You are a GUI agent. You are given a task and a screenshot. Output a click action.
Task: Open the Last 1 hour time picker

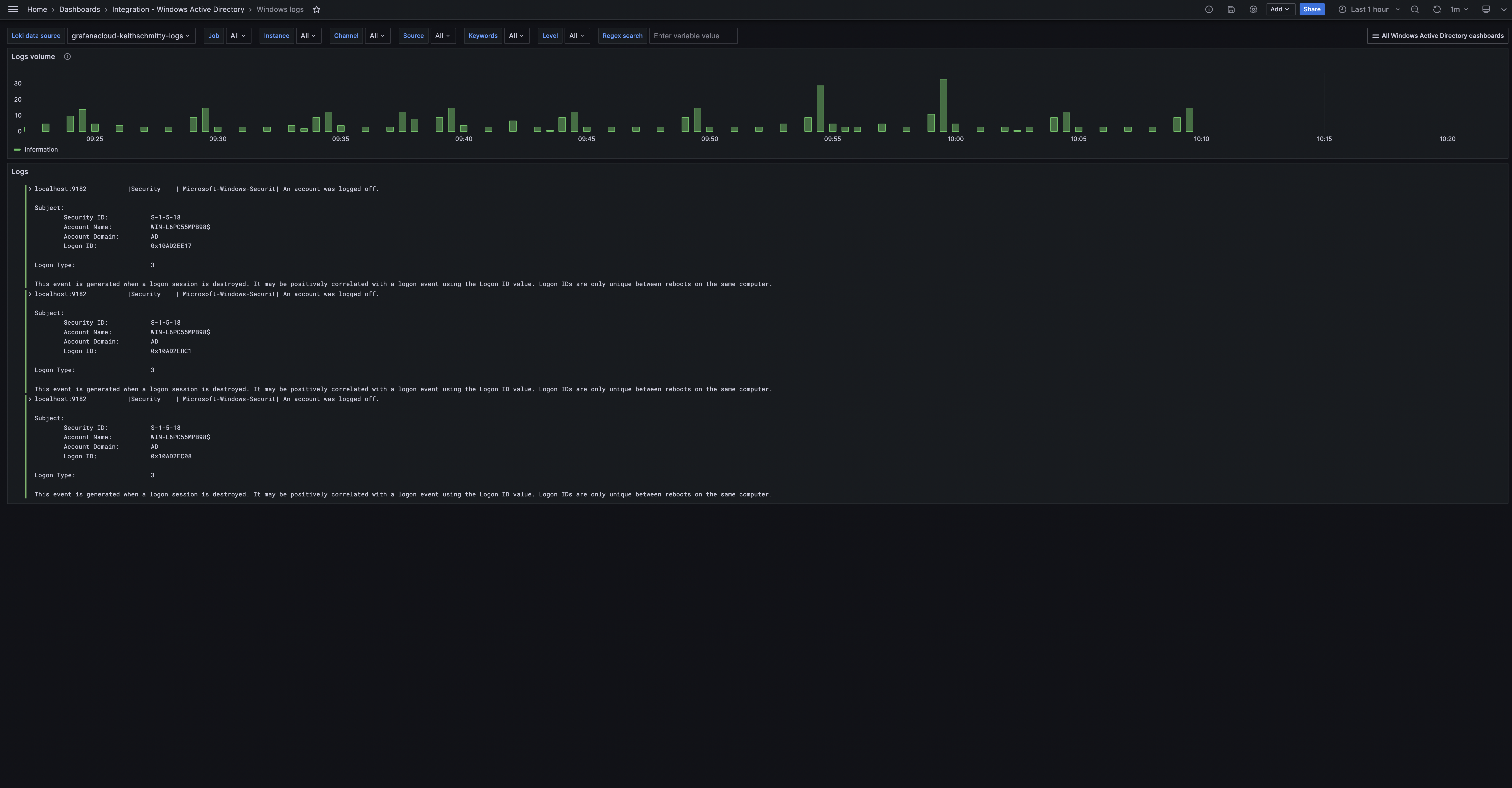tap(1368, 9)
